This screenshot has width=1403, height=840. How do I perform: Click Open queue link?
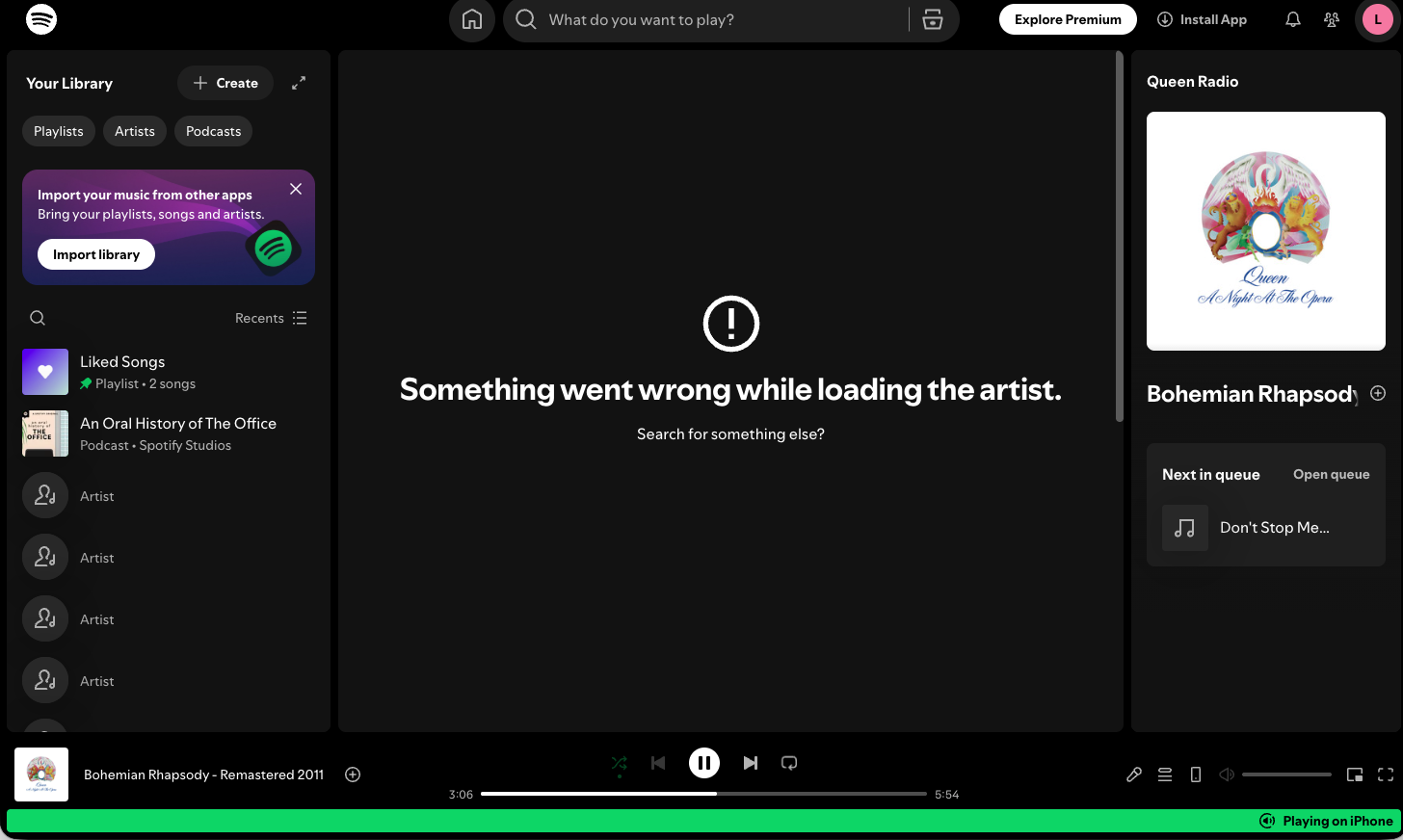click(x=1331, y=474)
